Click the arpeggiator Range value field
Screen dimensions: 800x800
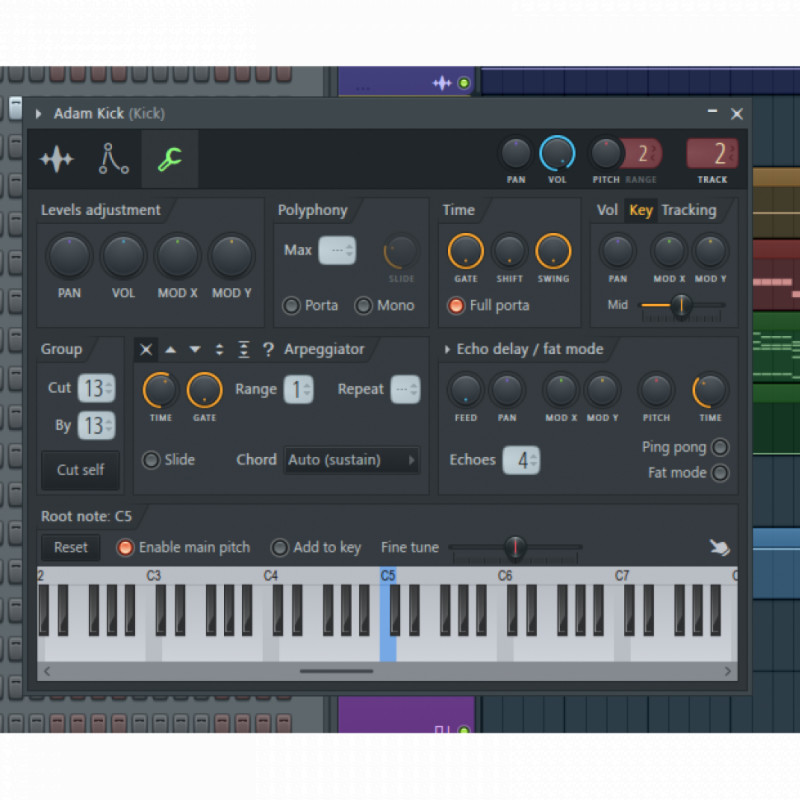pos(298,390)
